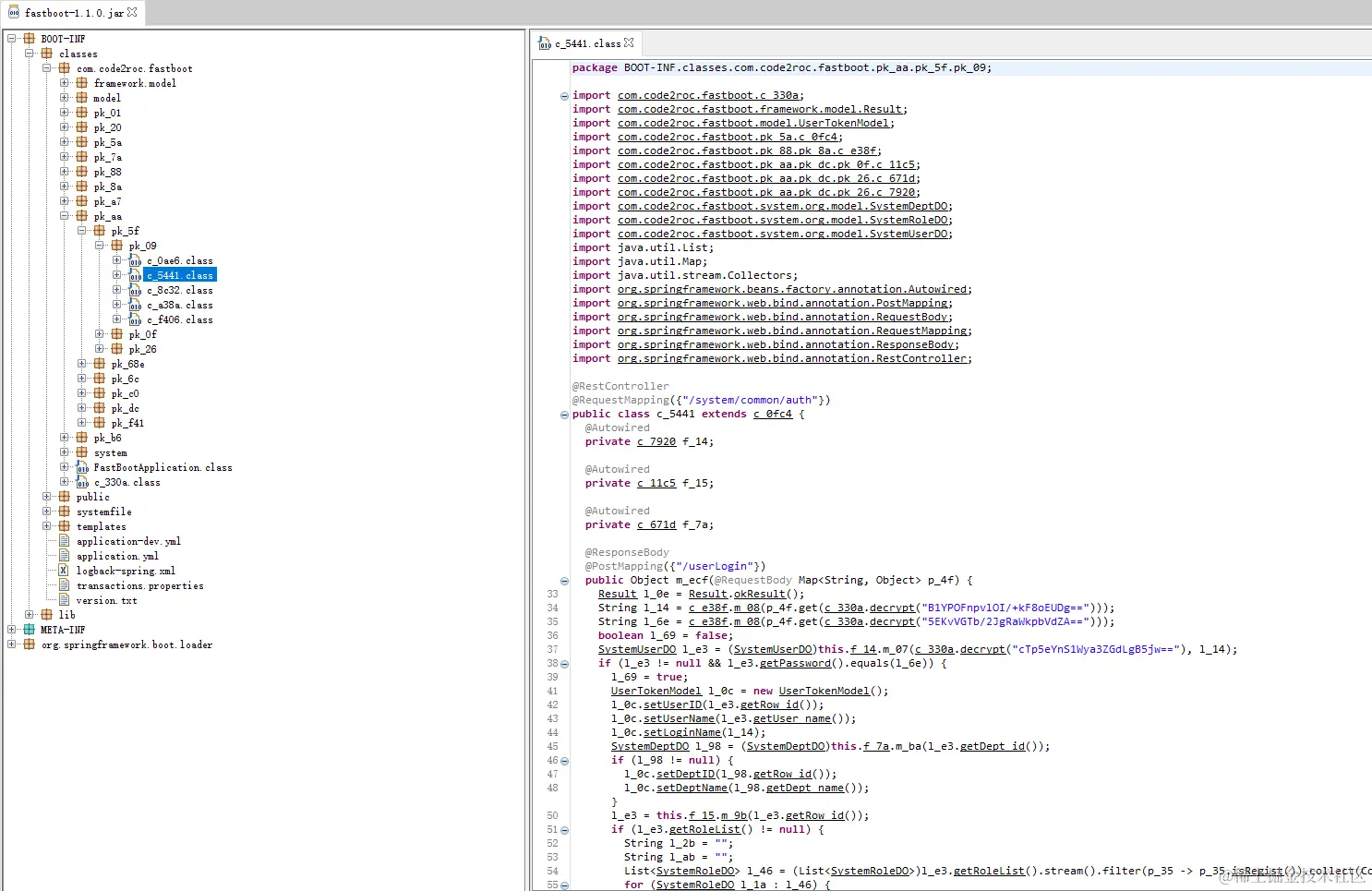This screenshot has width=1372, height=891.
Task: Follow the SystemDeptDO import link
Action: 783,206
